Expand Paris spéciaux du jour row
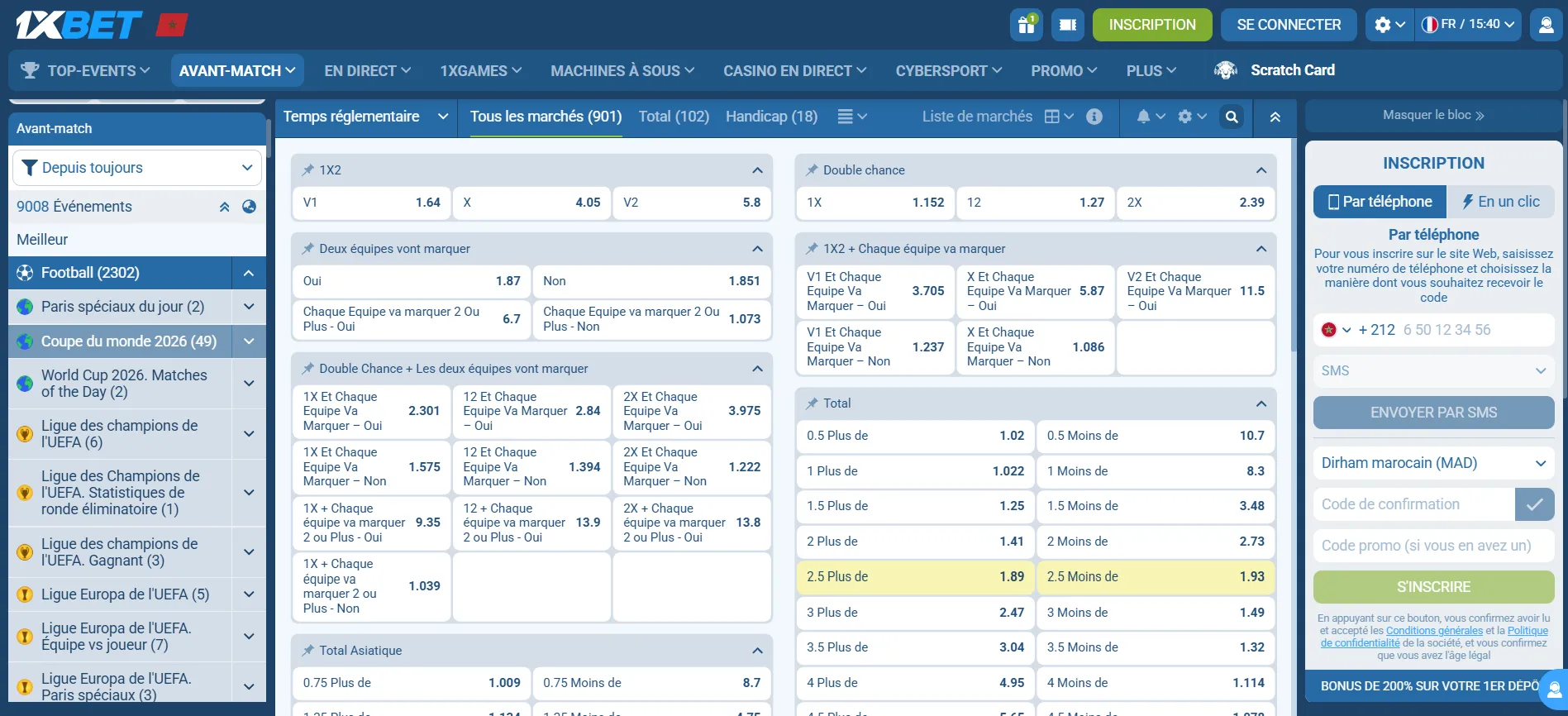 point(249,307)
